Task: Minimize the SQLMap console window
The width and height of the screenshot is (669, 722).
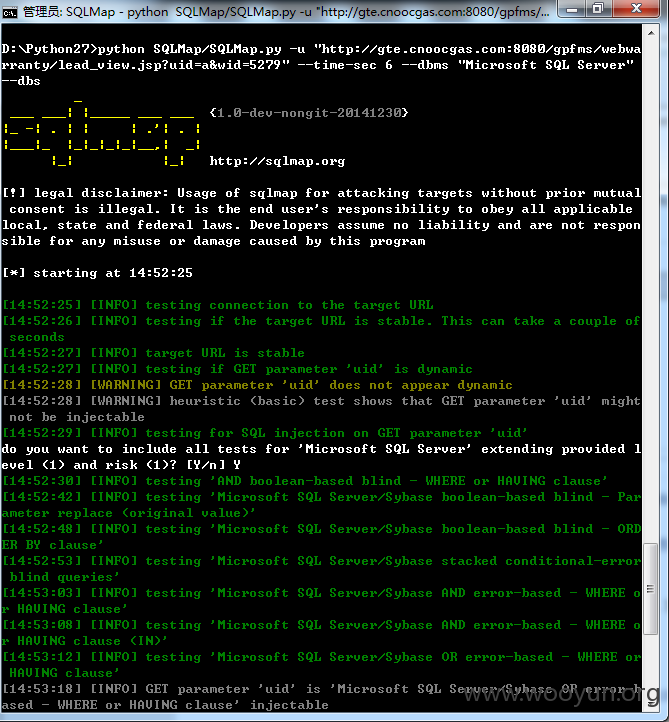Action: tap(572, 9)
